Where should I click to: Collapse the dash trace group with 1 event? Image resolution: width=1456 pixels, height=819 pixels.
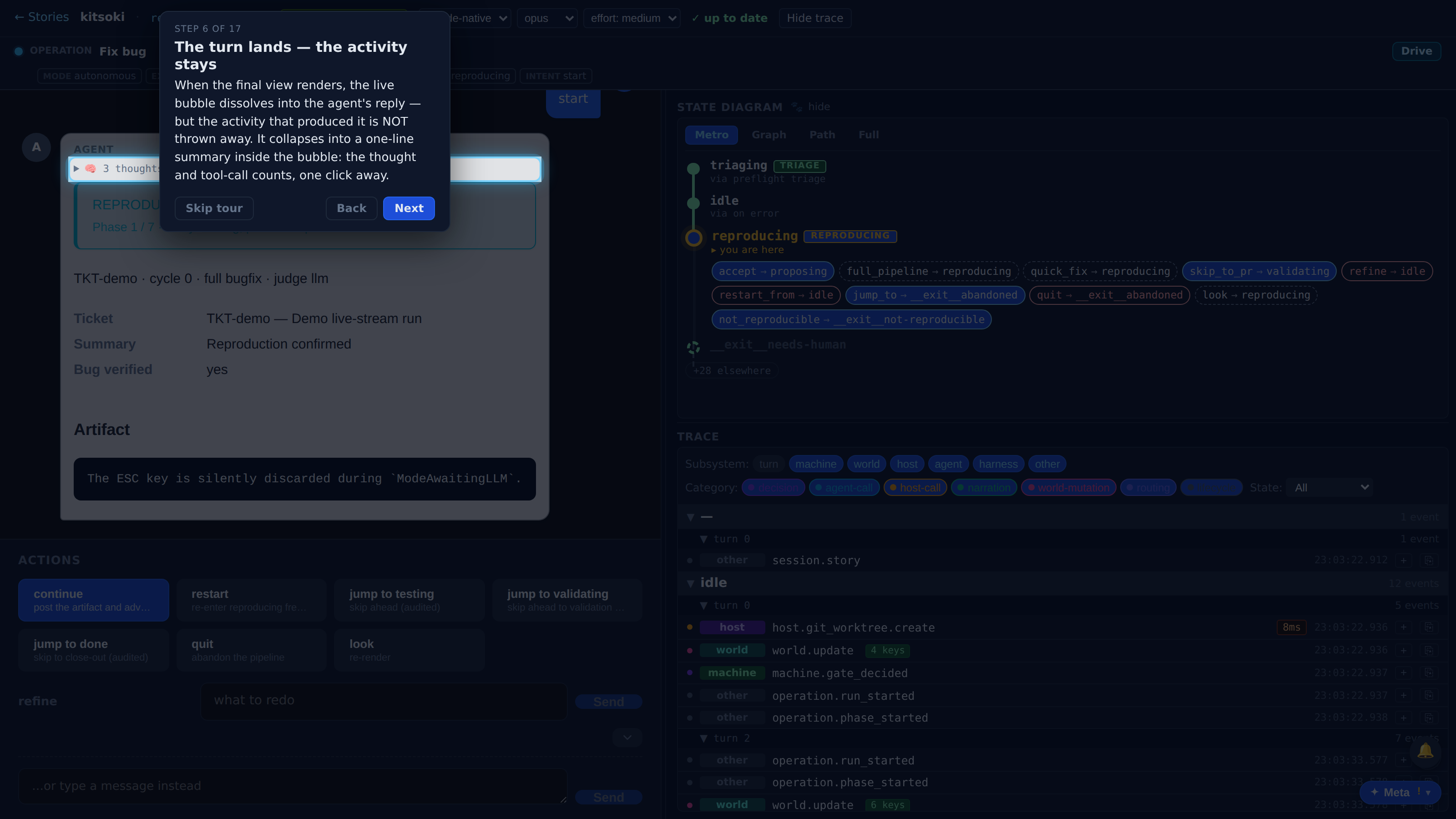[x=690, y=517]
